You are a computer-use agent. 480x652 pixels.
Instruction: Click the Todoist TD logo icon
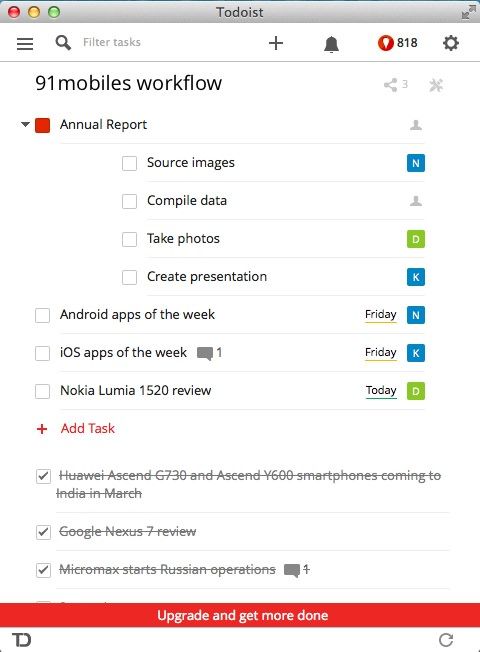pos(22,640)
